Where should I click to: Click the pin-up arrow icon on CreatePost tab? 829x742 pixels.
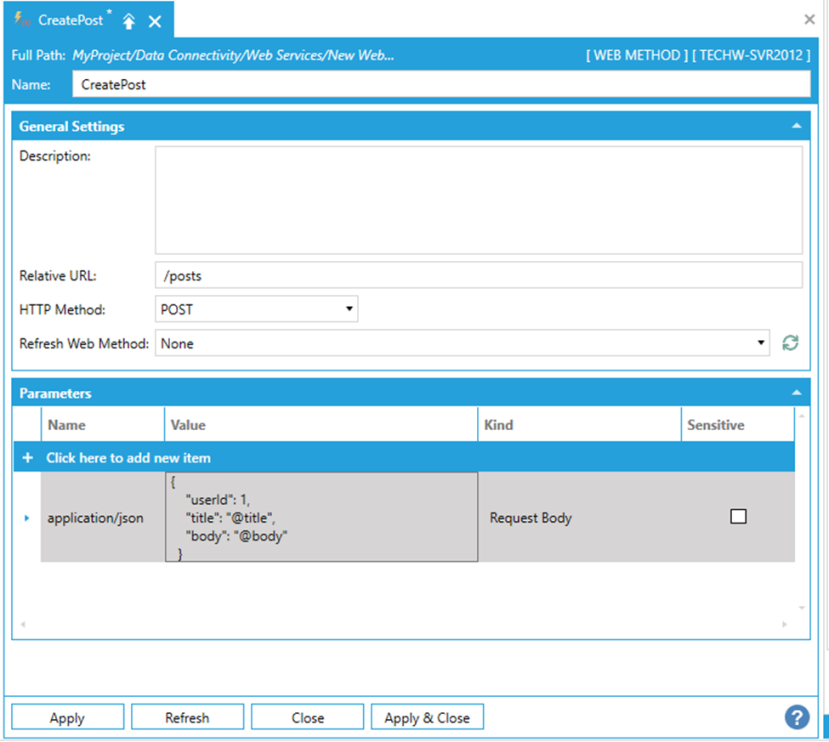click(129, 21)
